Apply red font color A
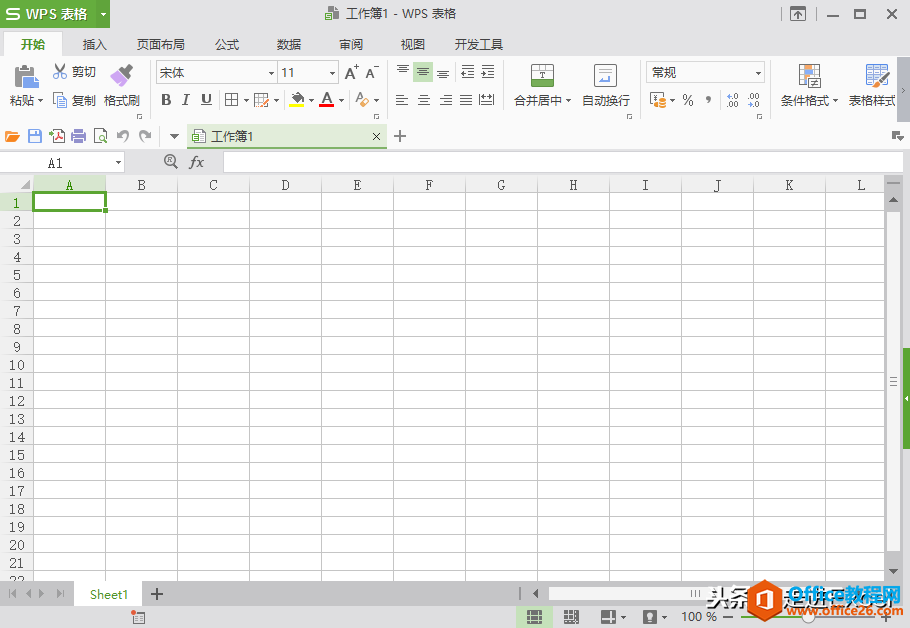Screen dimensions: 910x628 (x=327, y=100)
